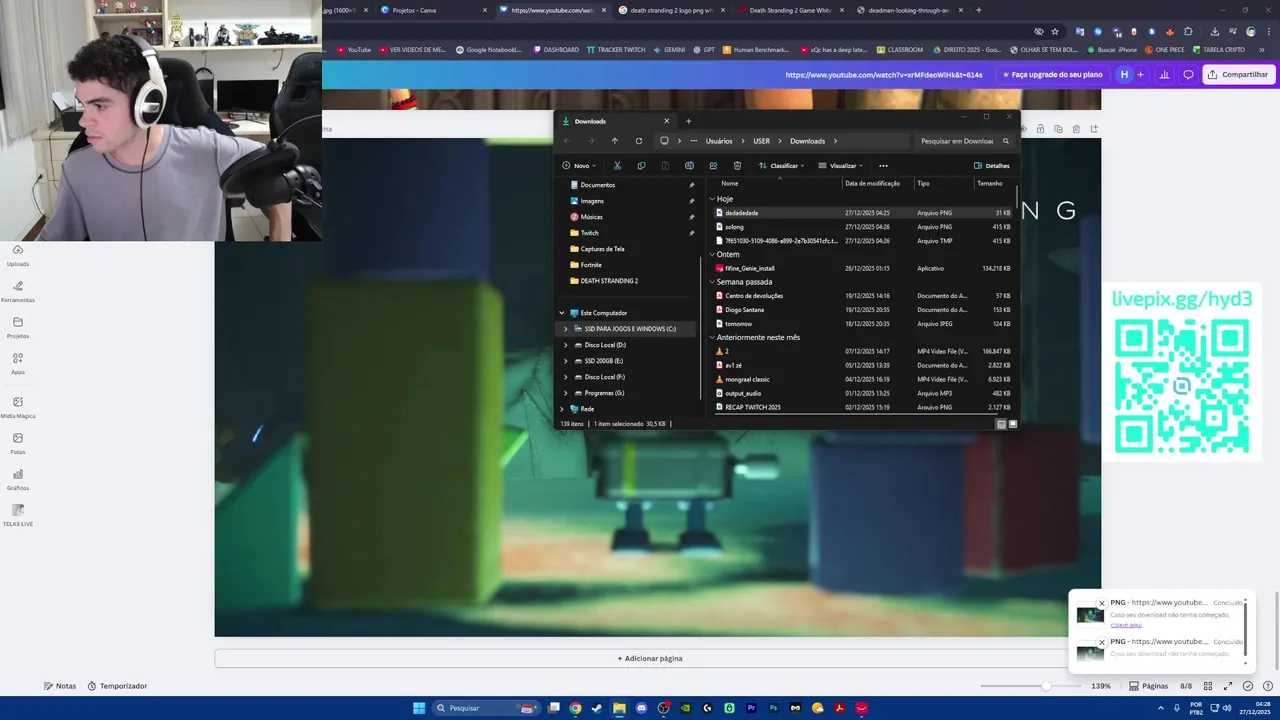Copy the selected file in Explorer toolbar
1280x720 pixels.
coord(641,166)
